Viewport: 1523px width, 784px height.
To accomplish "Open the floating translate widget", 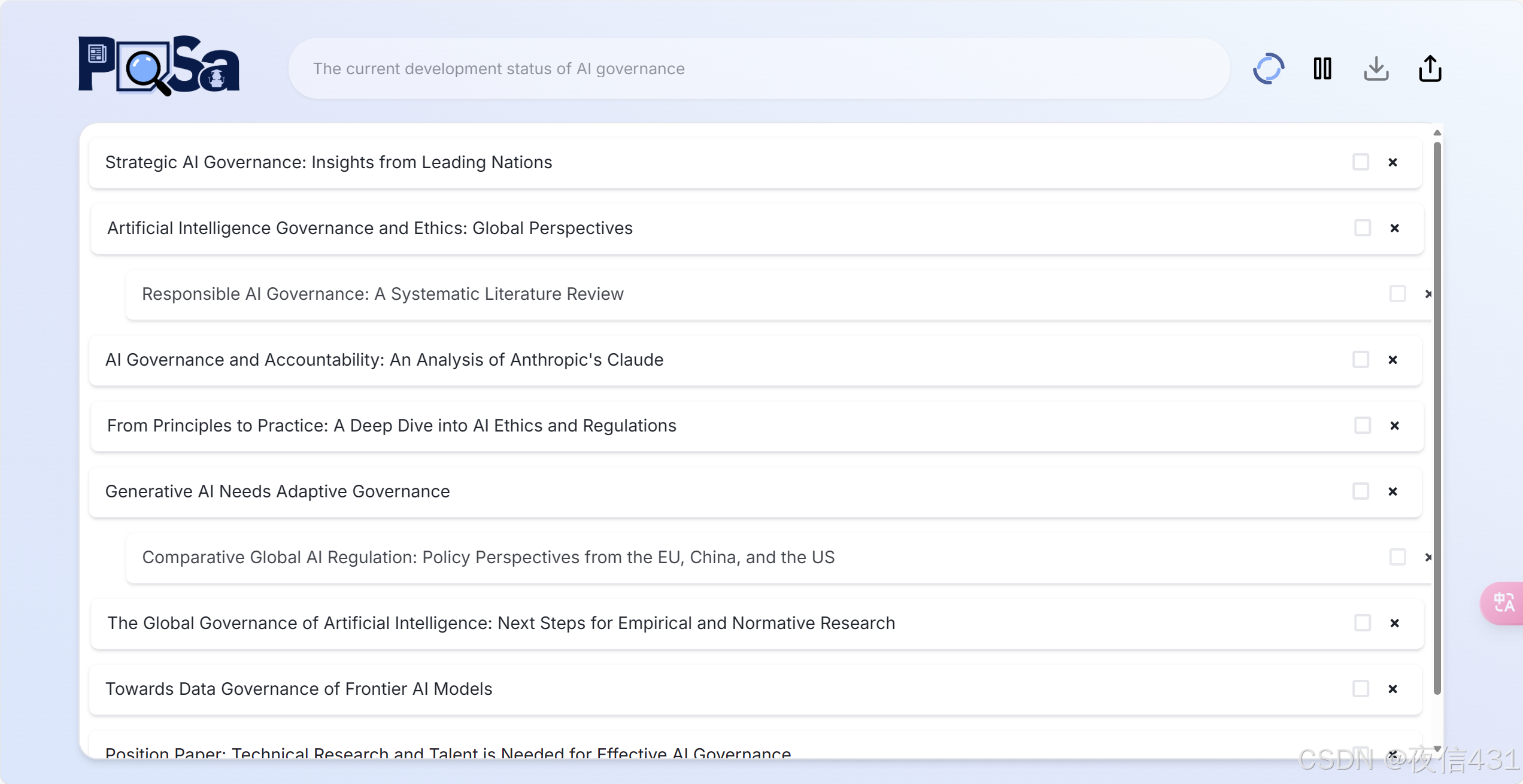I will [x=1503, y=603].
